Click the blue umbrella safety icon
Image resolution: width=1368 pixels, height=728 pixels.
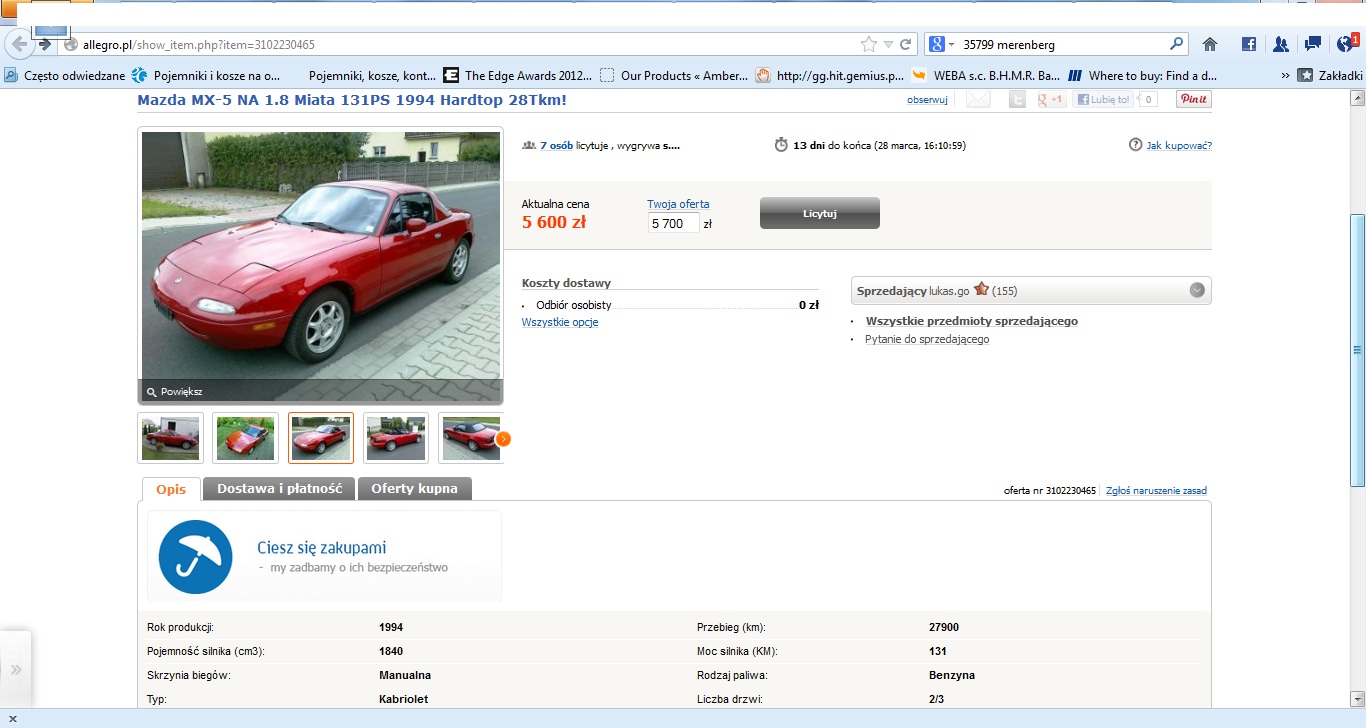click(196, 557)
